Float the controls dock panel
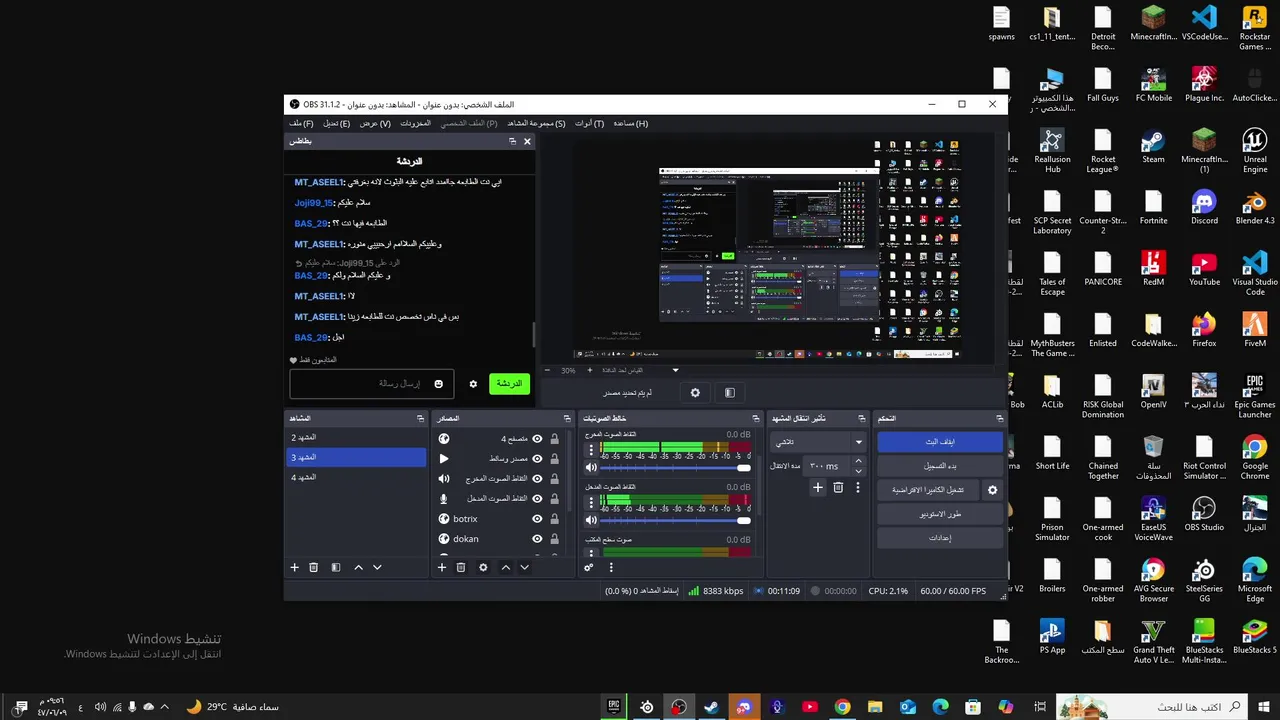 point(999,418)
